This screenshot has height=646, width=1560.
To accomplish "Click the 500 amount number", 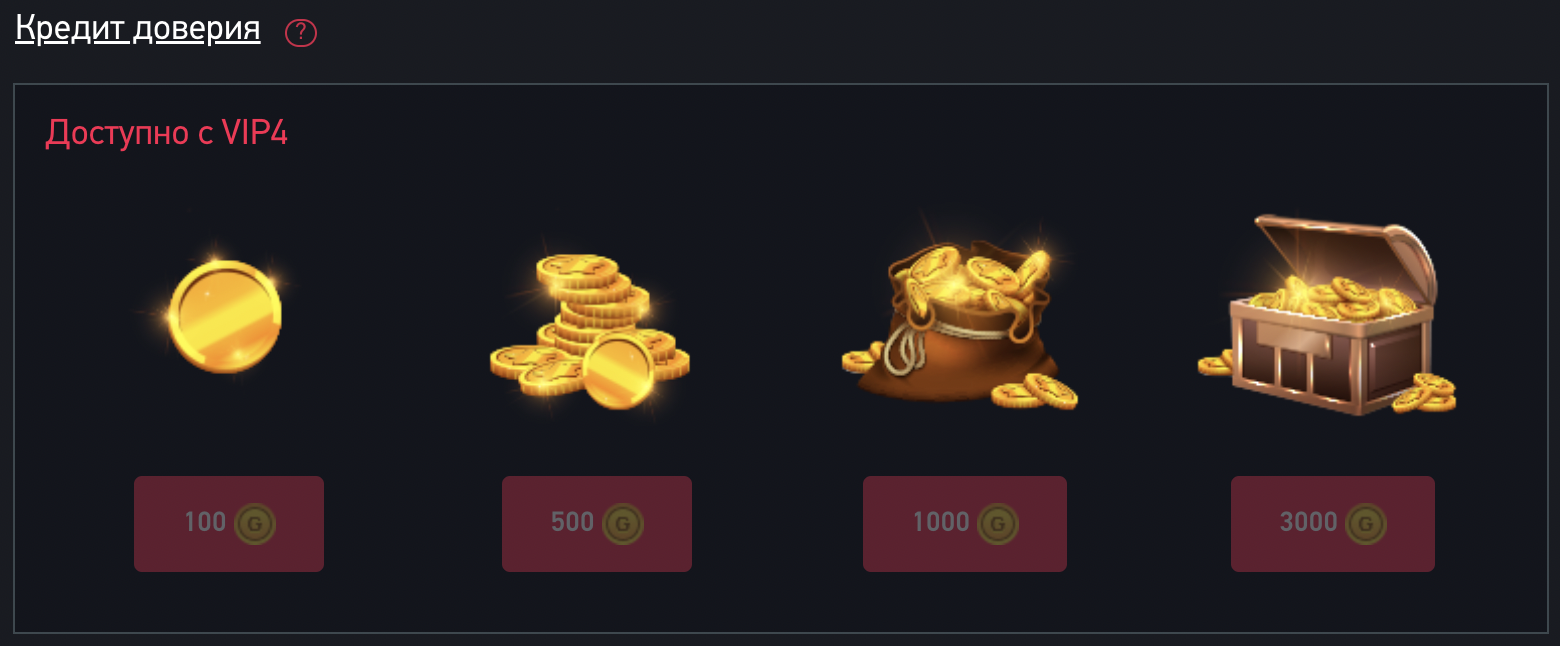I will tap(573, 522).
